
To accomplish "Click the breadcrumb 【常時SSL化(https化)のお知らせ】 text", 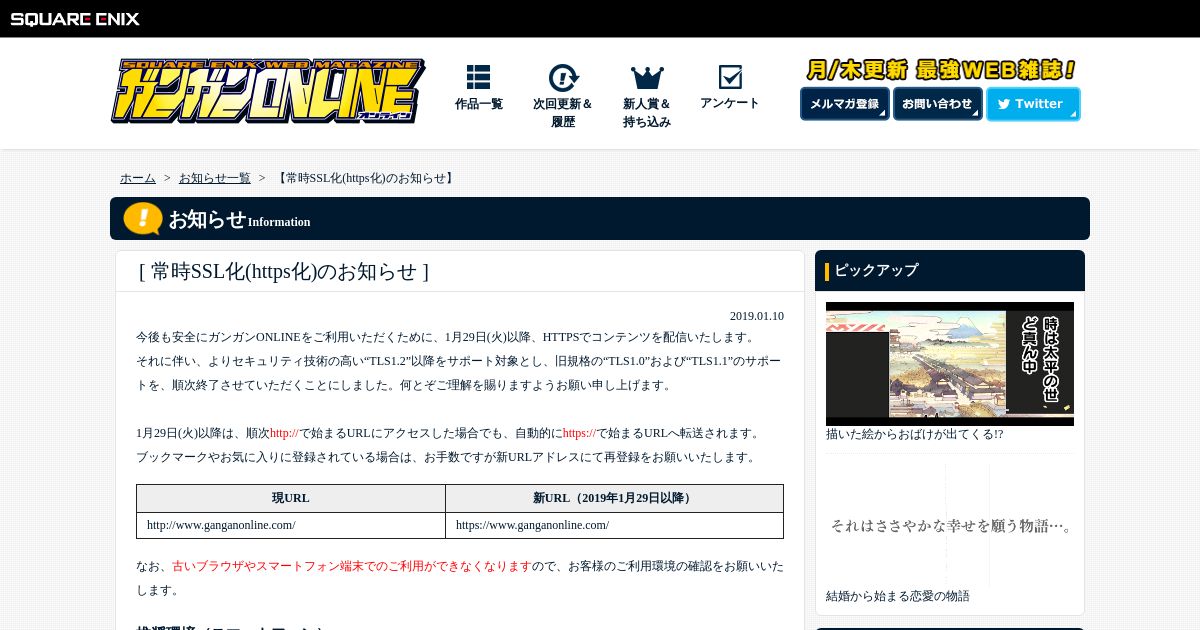I will click(365, 178).
